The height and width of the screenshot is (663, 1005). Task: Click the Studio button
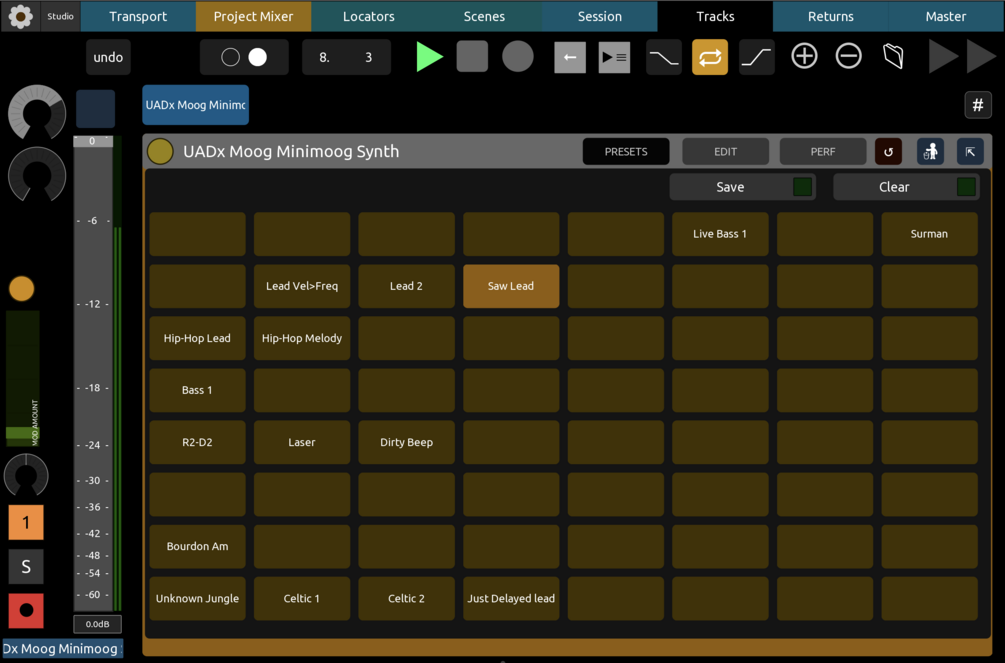tap(60, 16)
